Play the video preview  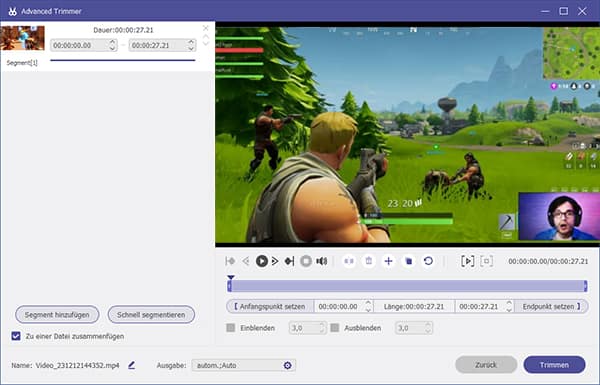pyautogui.click(x=262, y=261)
